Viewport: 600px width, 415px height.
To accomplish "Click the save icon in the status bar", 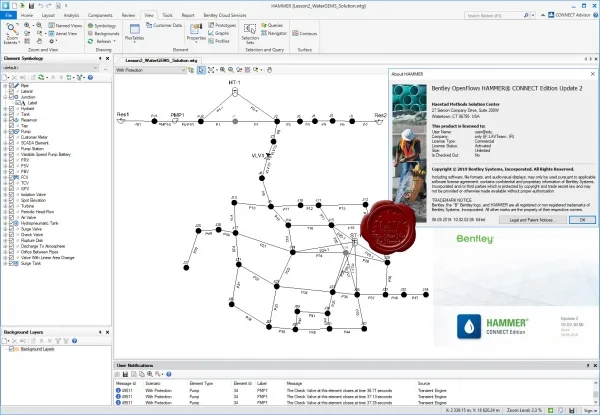I will tap(572, 410).
